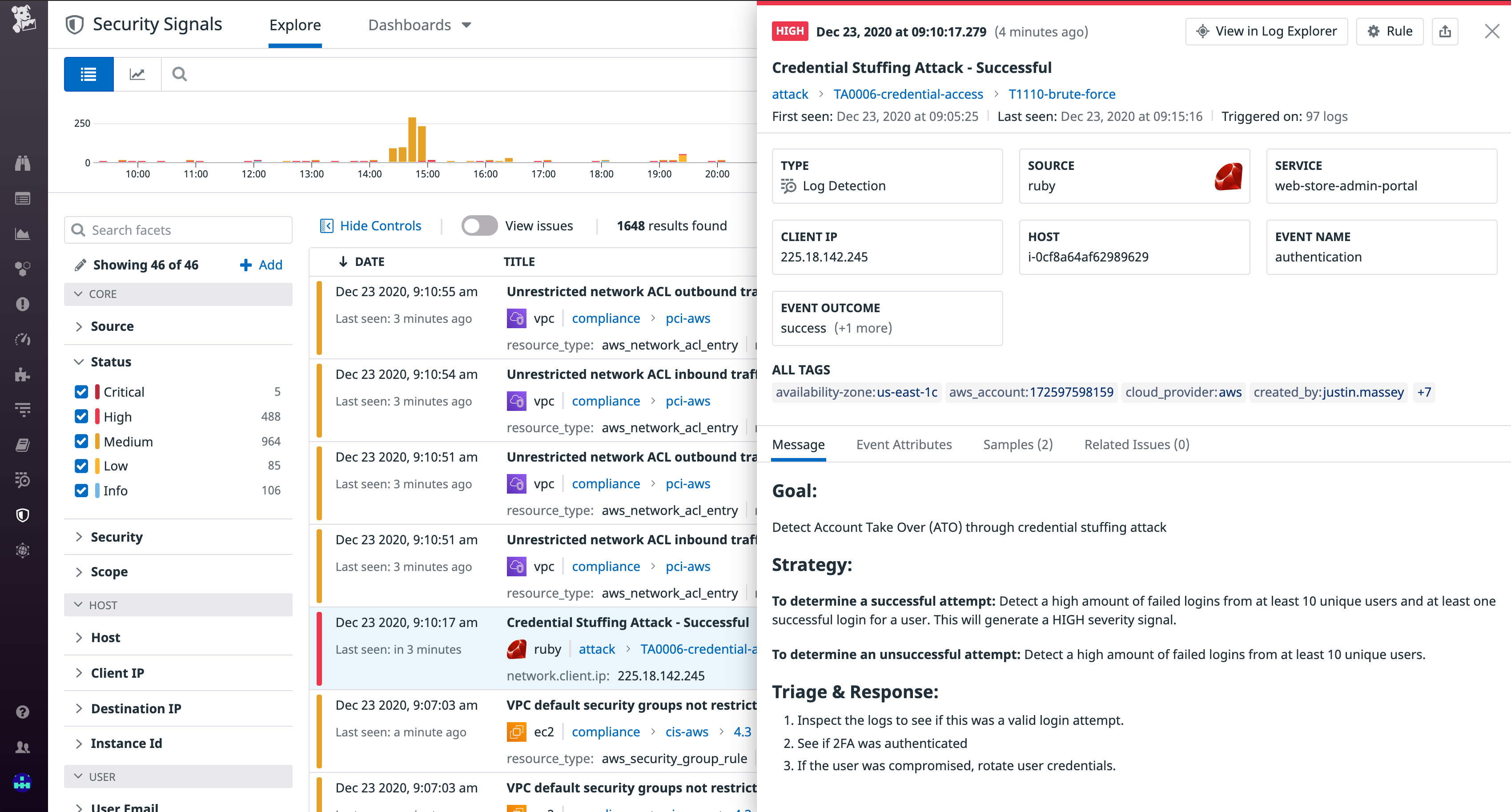Open the Samples (2) tab
The height and width of the screenshot is (812, 1511).
pos(1018,445)
